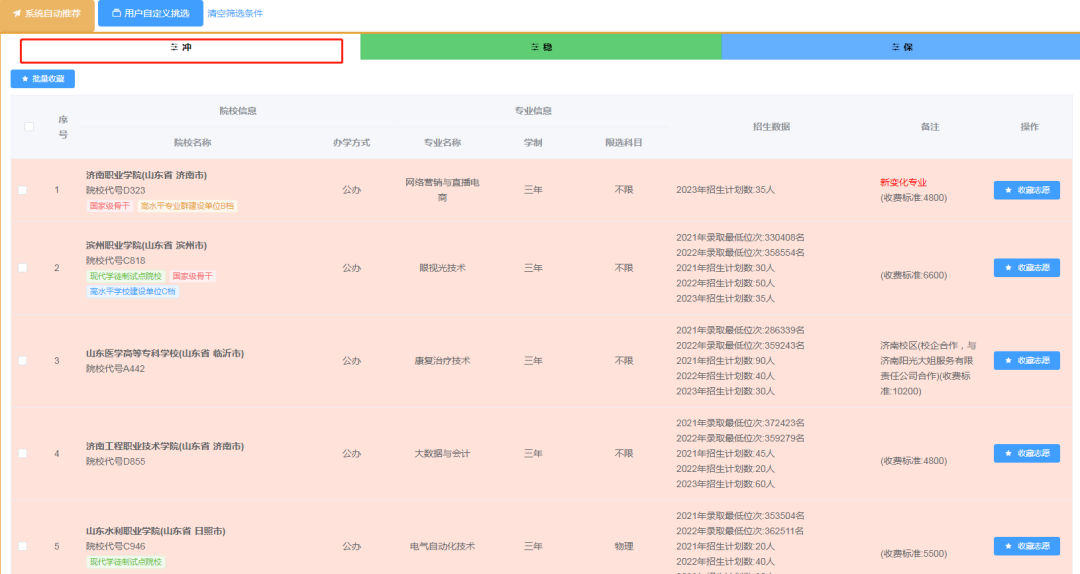Click 收藏志愿 star for 眼视光技术
1080x574 pixels.
[1026, 268]
